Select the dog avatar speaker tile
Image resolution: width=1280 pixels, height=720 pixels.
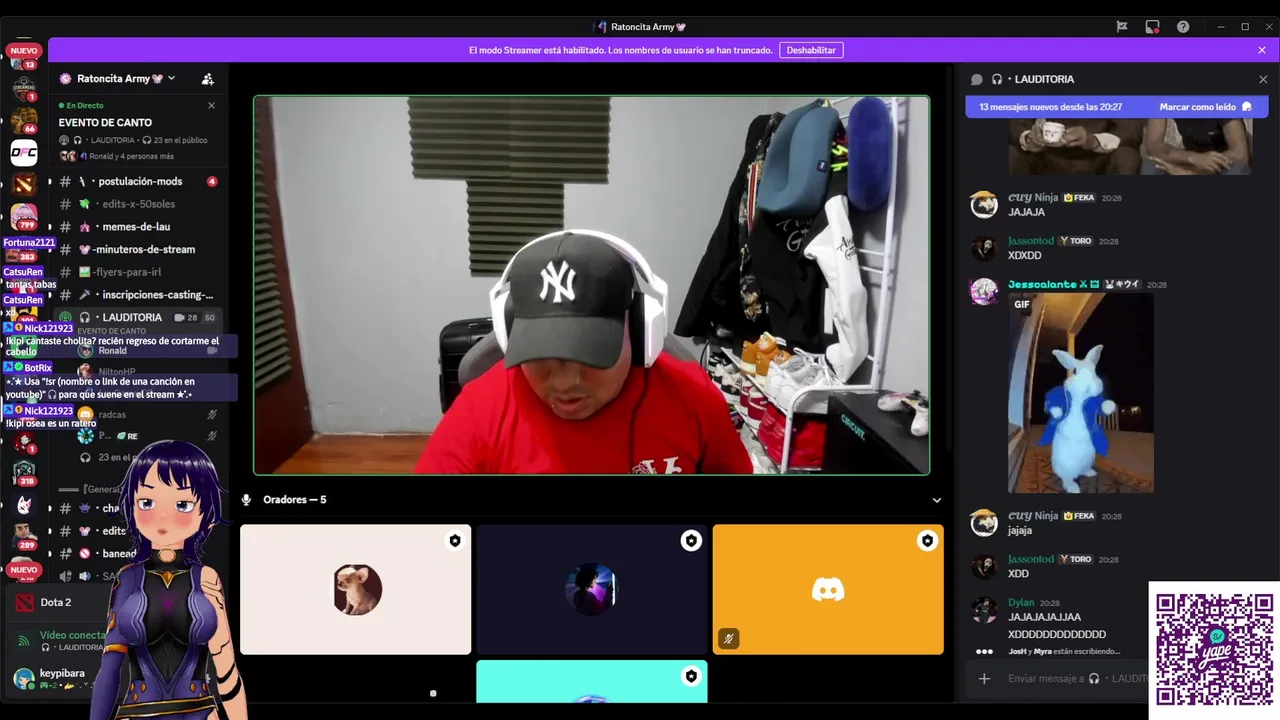(356, 590)
